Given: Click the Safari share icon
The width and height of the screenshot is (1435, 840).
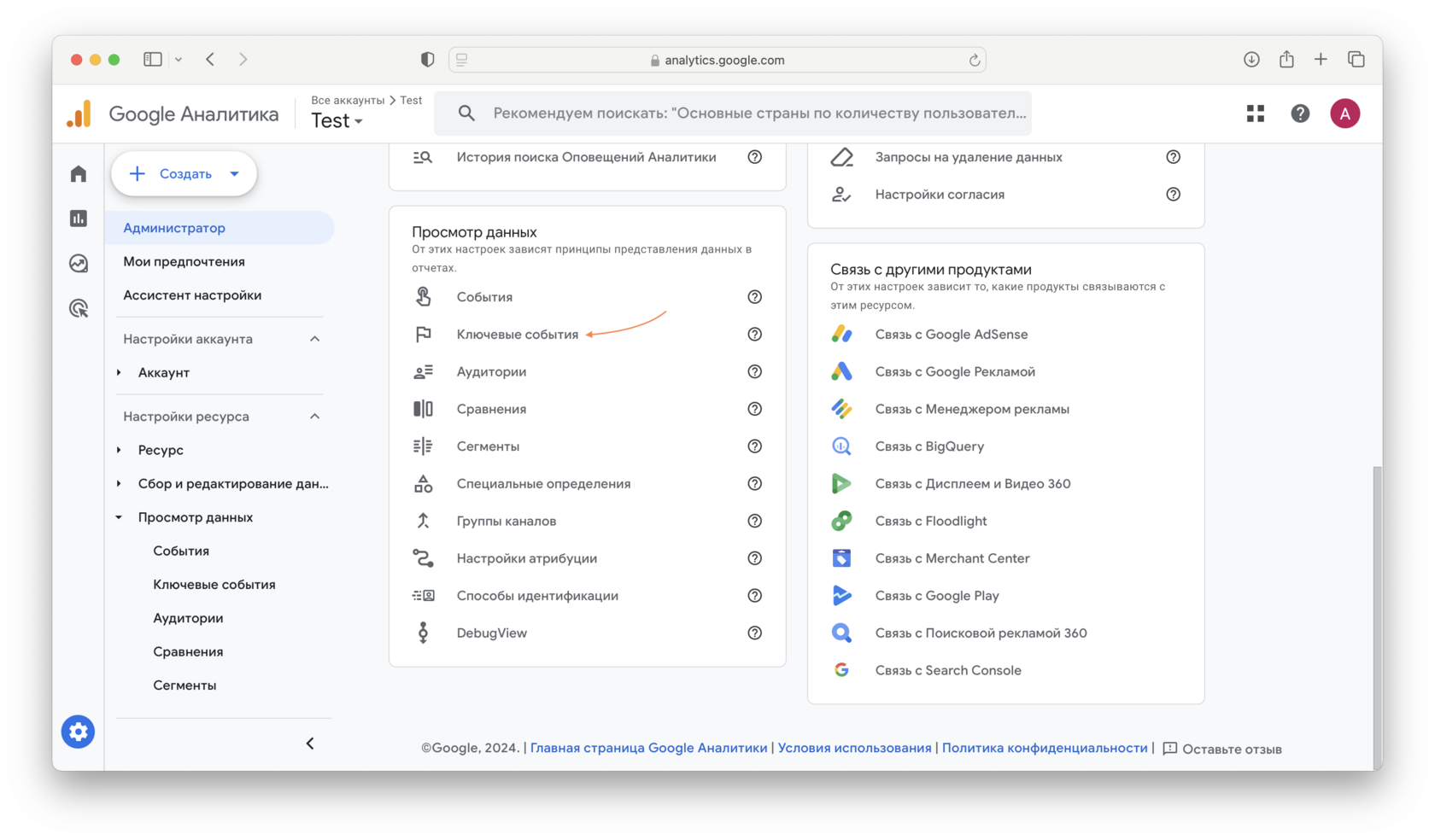Looking at the screenshot, I should (x=1286, y=59).
